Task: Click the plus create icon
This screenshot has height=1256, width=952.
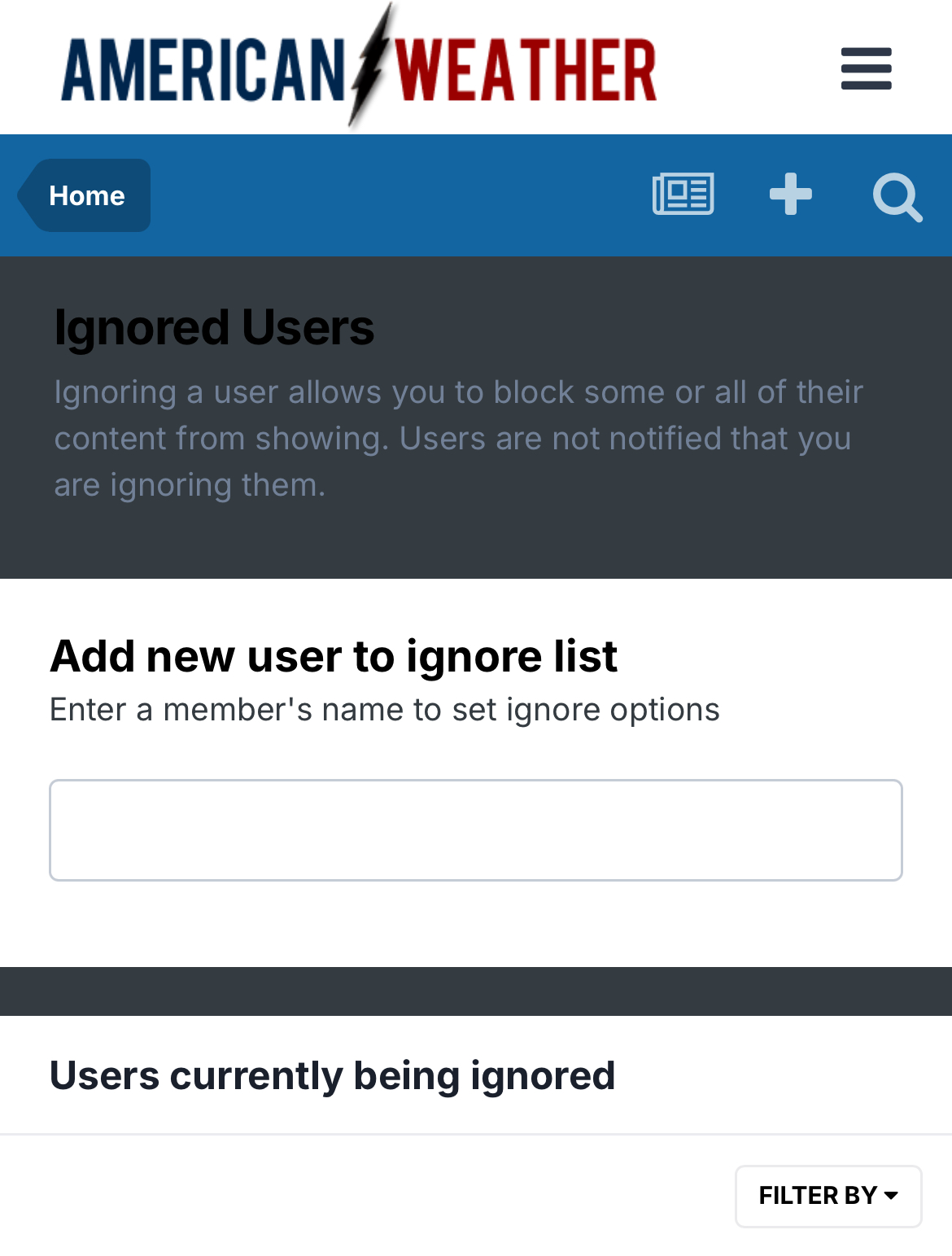Action: (x=790, y=195)
